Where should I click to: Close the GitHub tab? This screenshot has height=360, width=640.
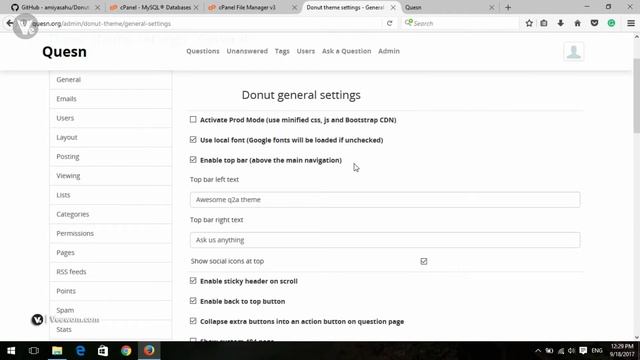coord(97,7)
